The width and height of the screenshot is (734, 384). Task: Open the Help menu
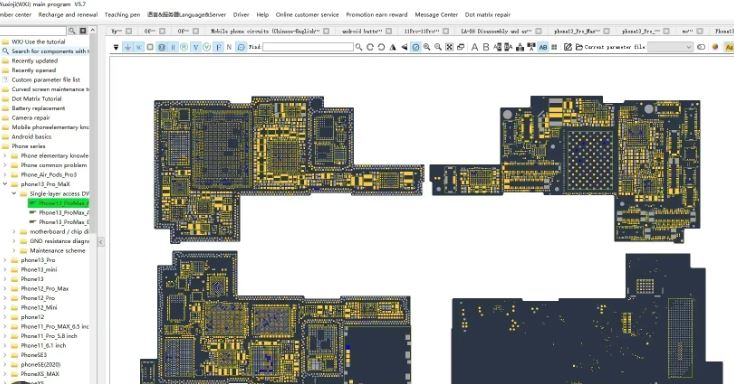point(263,15)
